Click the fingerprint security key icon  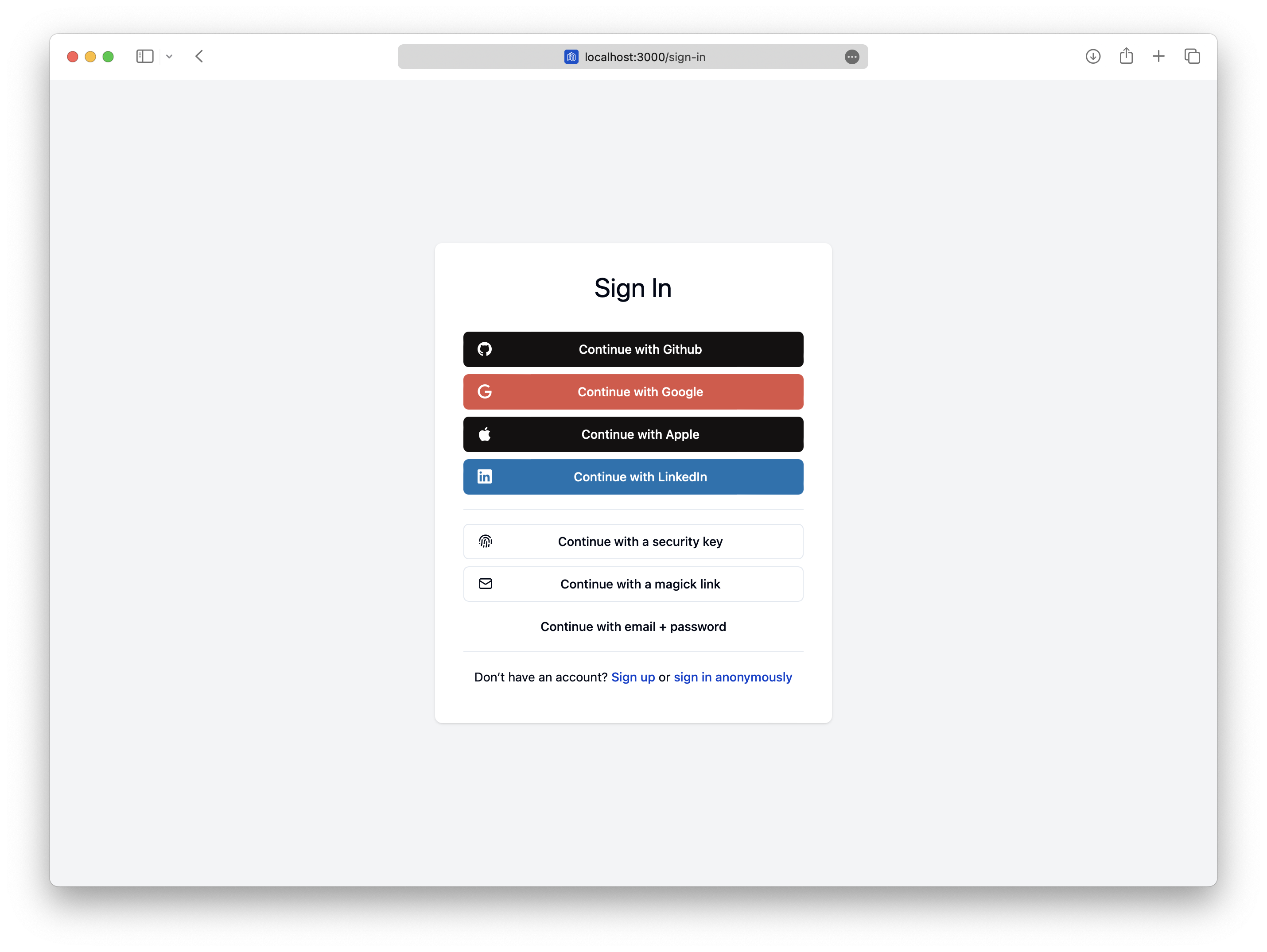[x=485, y=541]
